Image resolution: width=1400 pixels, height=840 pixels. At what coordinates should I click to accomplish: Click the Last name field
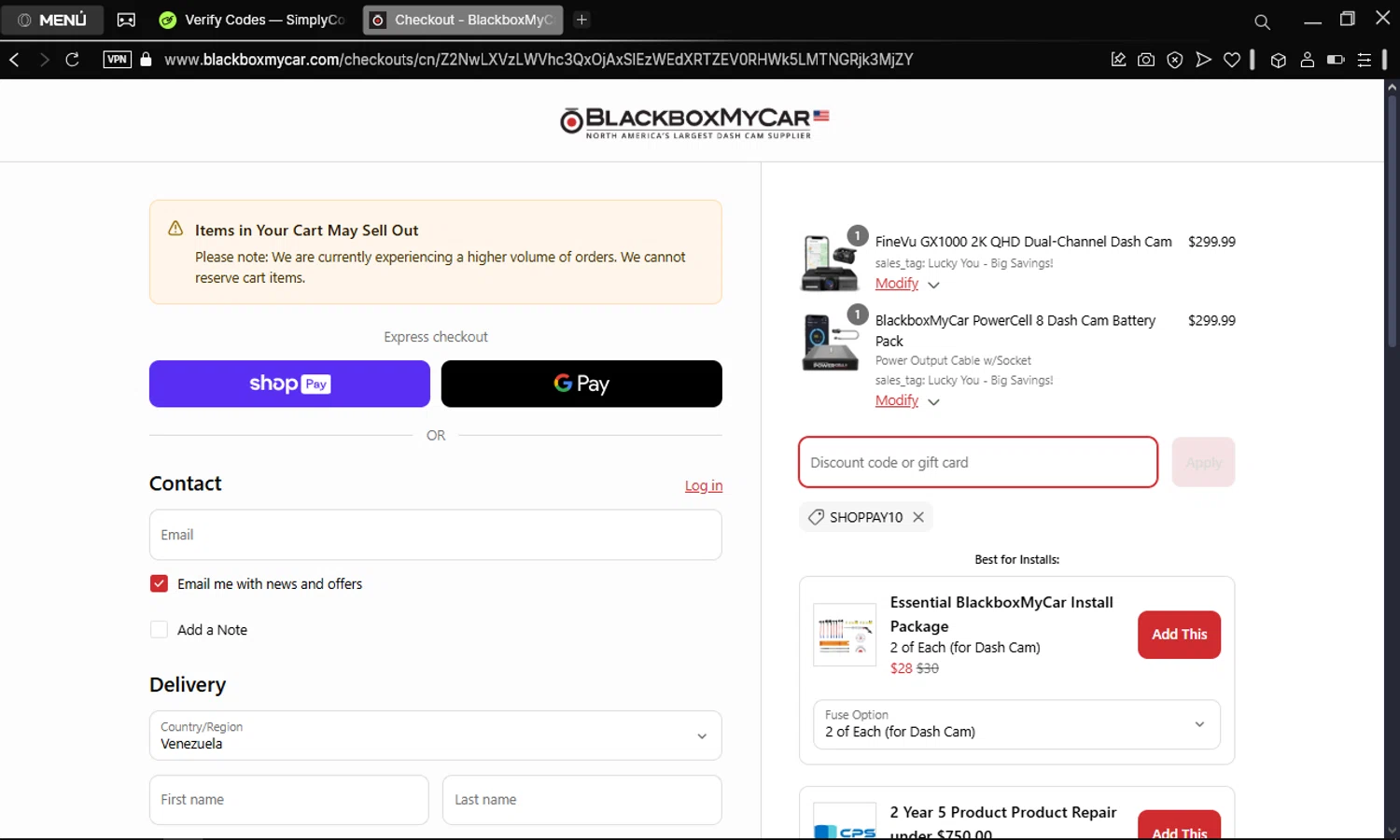click(581, 800)
